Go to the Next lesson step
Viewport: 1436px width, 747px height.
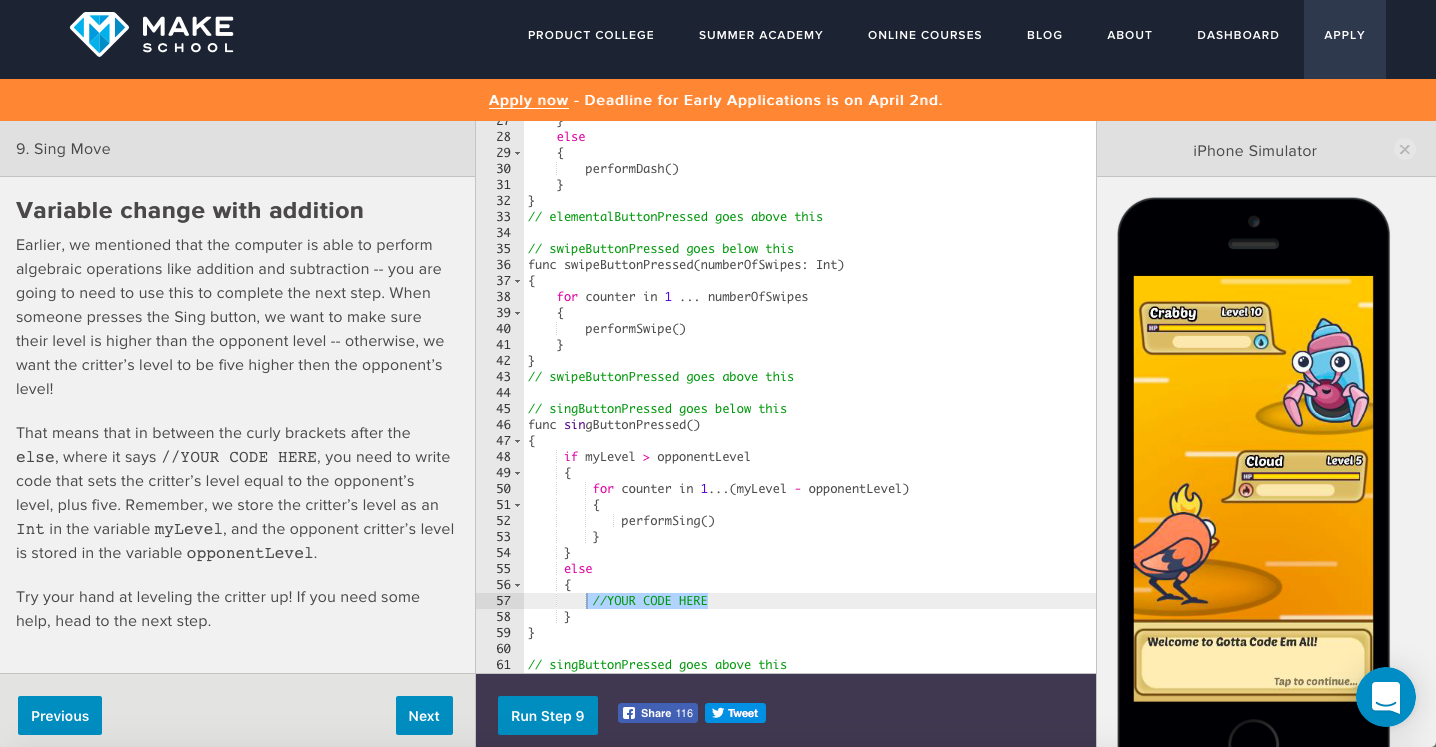pyautogui.click(x=423, y=716)
